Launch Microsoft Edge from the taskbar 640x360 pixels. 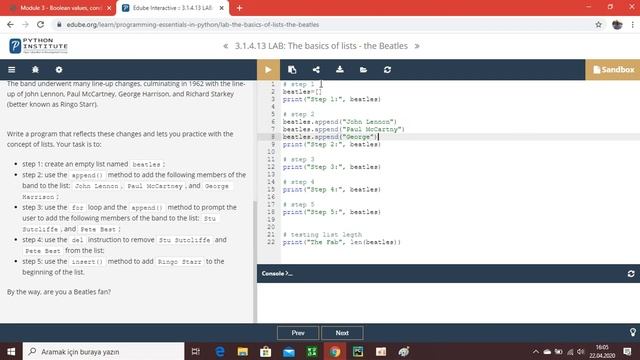220,351
